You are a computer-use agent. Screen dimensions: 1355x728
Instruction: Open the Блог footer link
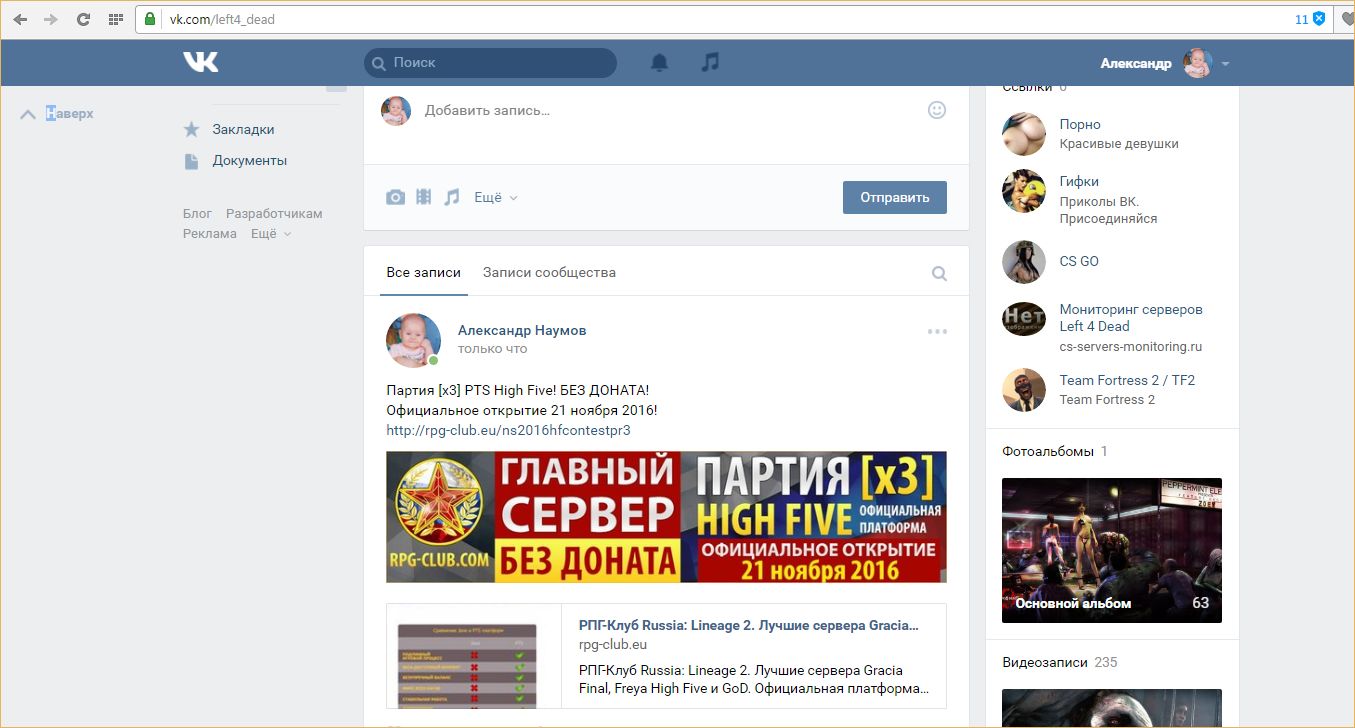point(197,214)
